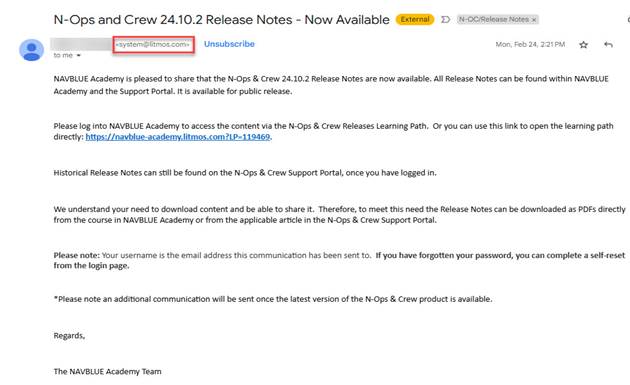Viewport: 630px width, 385px height.
Task: Click the NAVBLUE Academy Team signature
Action: [x=107, y=371]
